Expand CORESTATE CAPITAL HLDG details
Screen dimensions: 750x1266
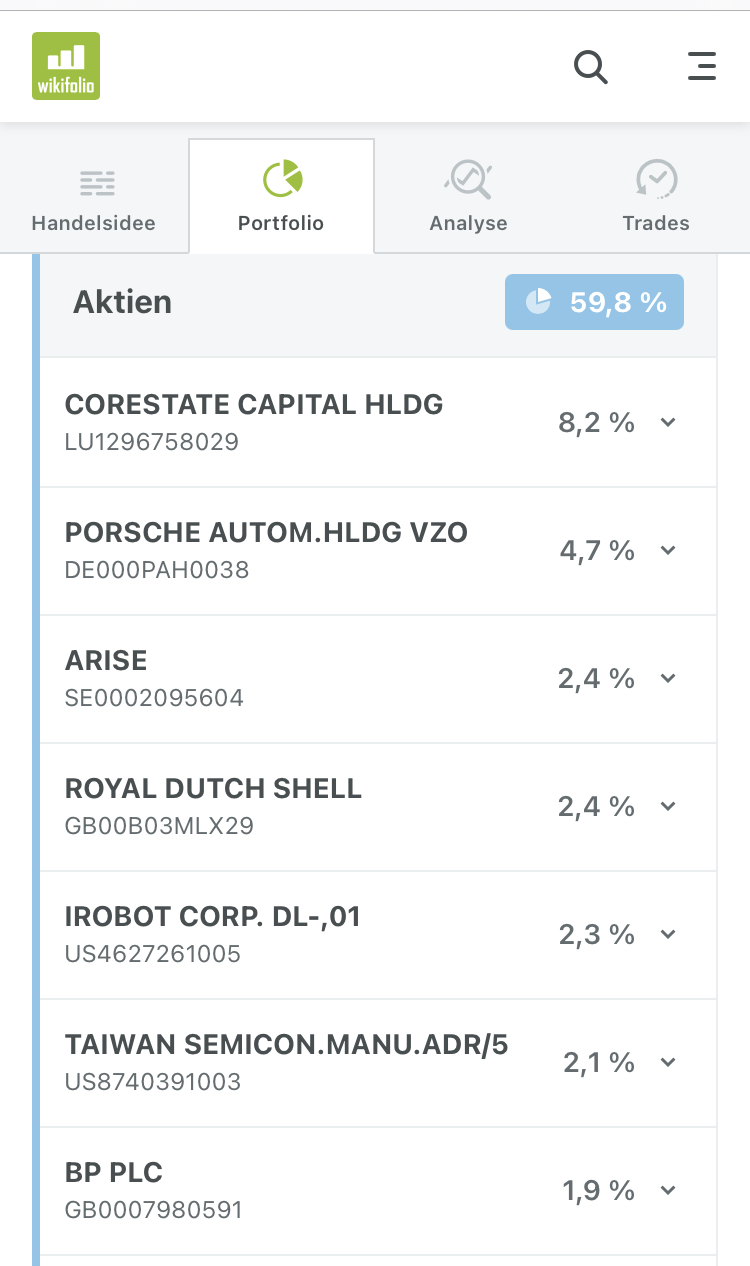(667, 422)
